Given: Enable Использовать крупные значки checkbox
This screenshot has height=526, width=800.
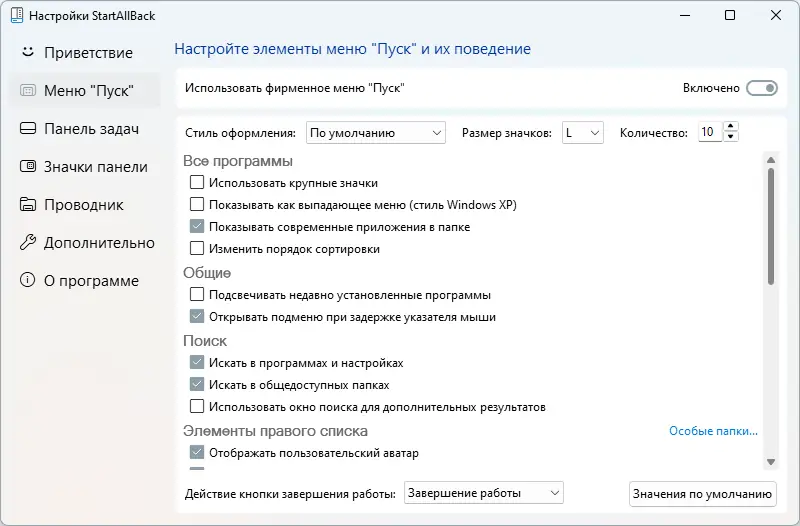Looking at the screenshot, I should pos(197,183).
